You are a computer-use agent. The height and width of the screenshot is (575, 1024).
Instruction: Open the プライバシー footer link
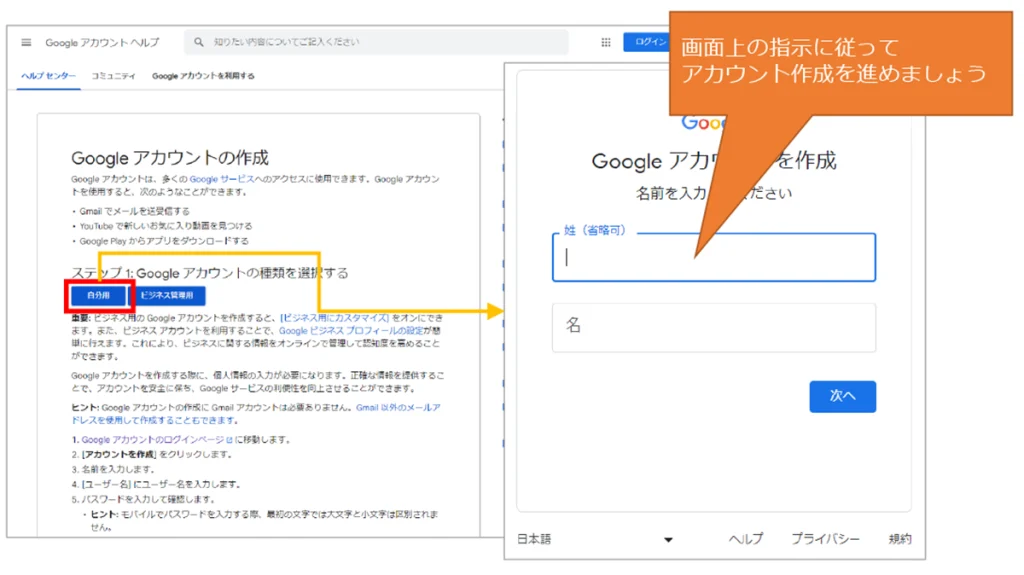(x=825, y=539)
